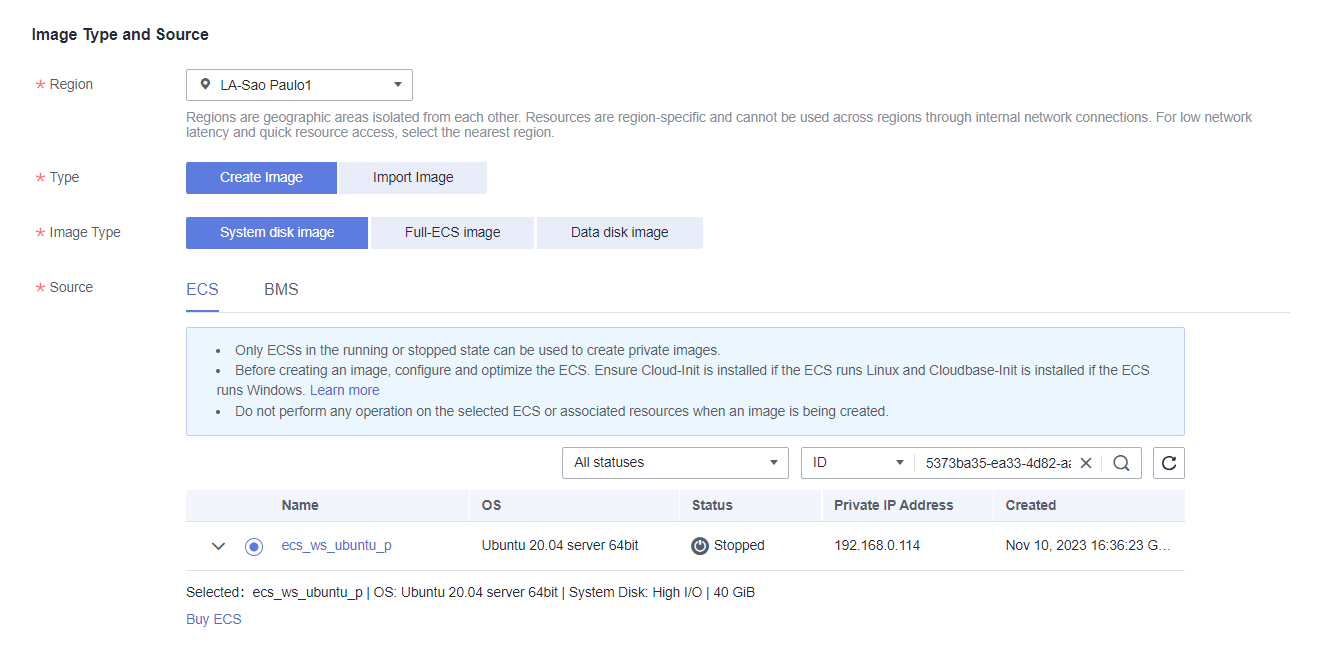
Task: Open the Region LA-Sao Paulo1 dropdown
Action: click(x=299, y=85)
